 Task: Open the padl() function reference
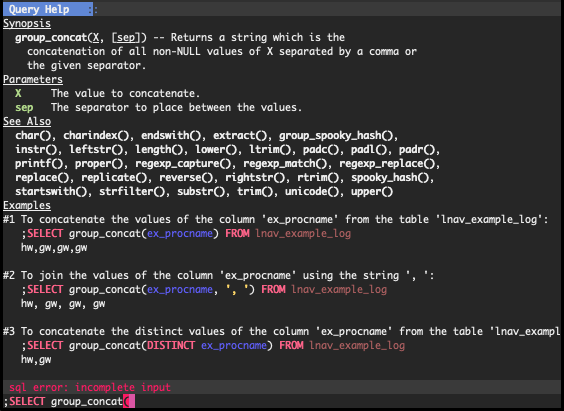click(369, 150)
